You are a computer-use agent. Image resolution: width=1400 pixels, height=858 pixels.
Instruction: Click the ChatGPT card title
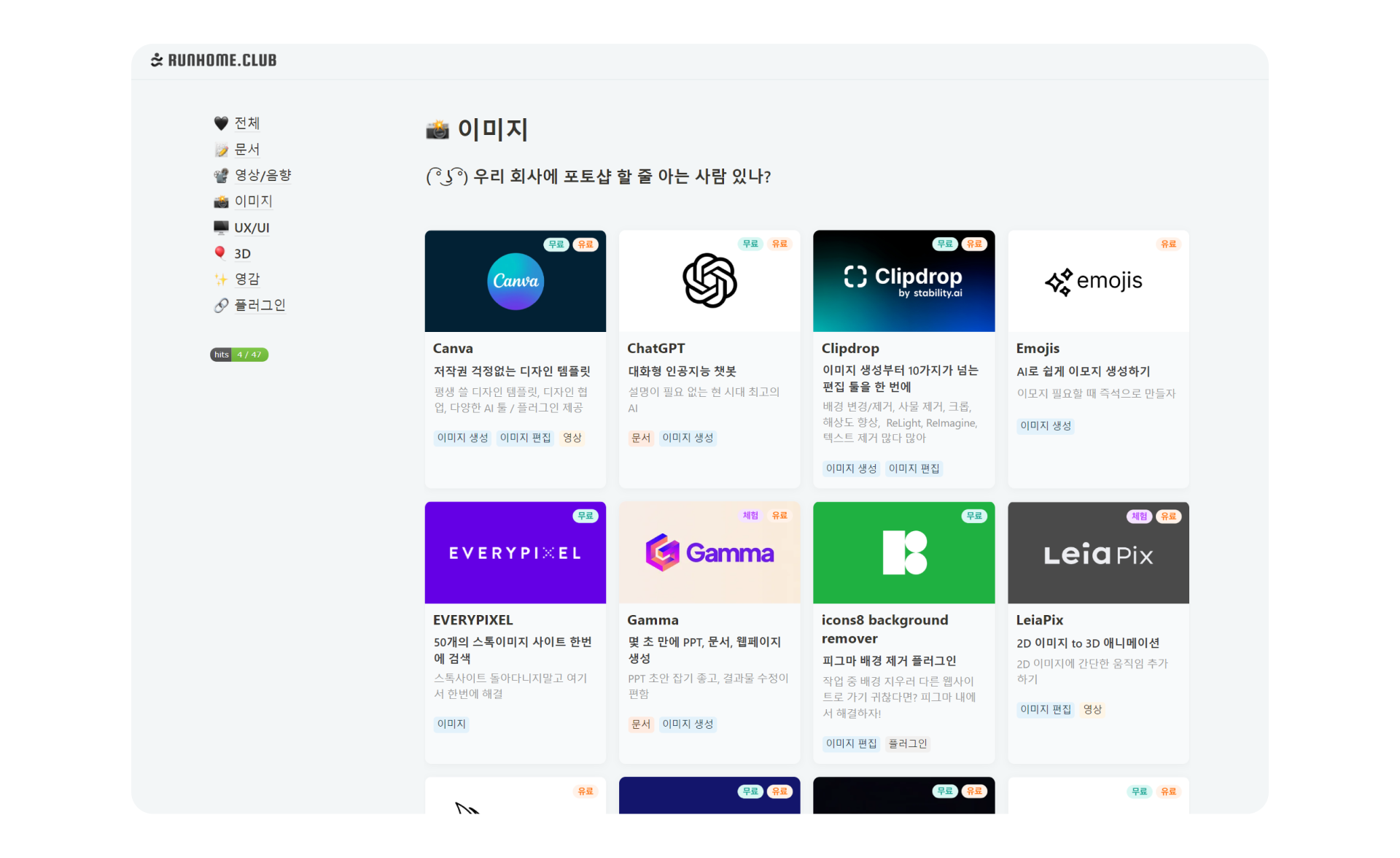pos(656,349)
